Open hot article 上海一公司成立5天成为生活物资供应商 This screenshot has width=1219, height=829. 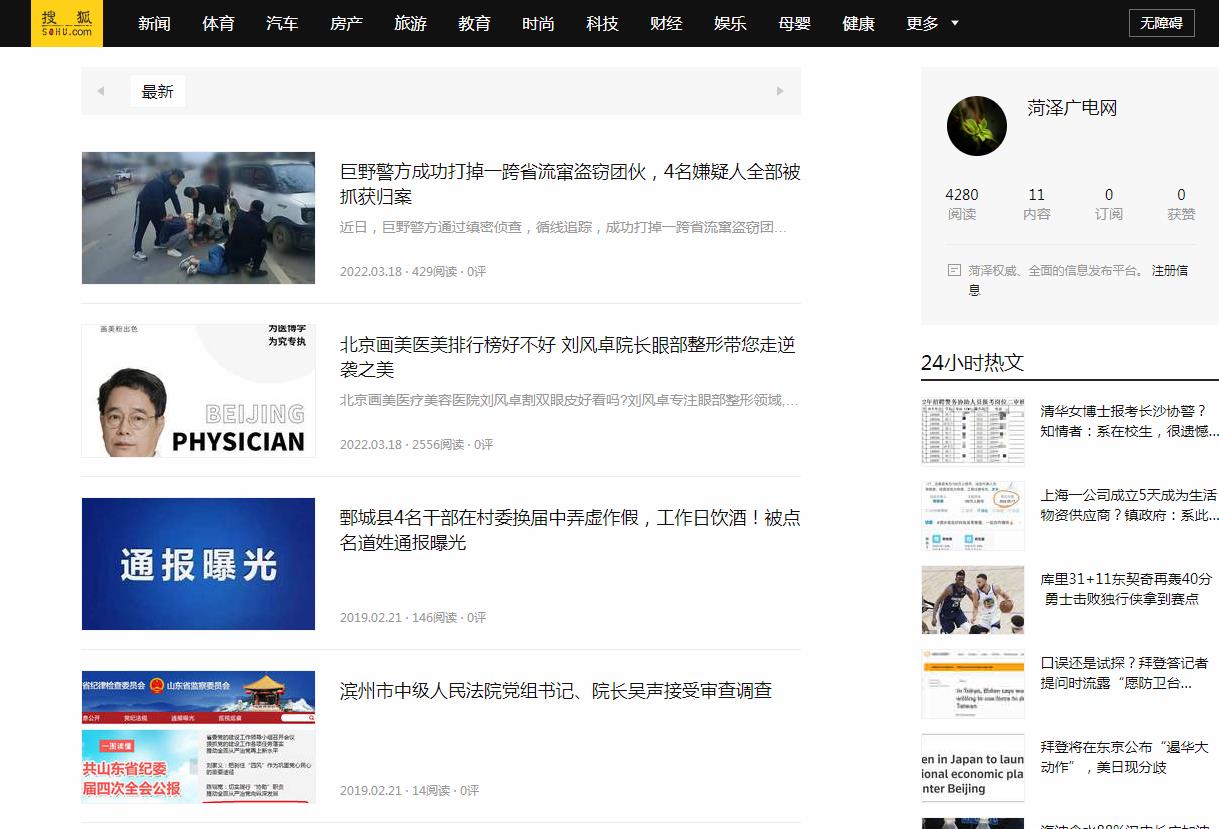(1129, 505)
